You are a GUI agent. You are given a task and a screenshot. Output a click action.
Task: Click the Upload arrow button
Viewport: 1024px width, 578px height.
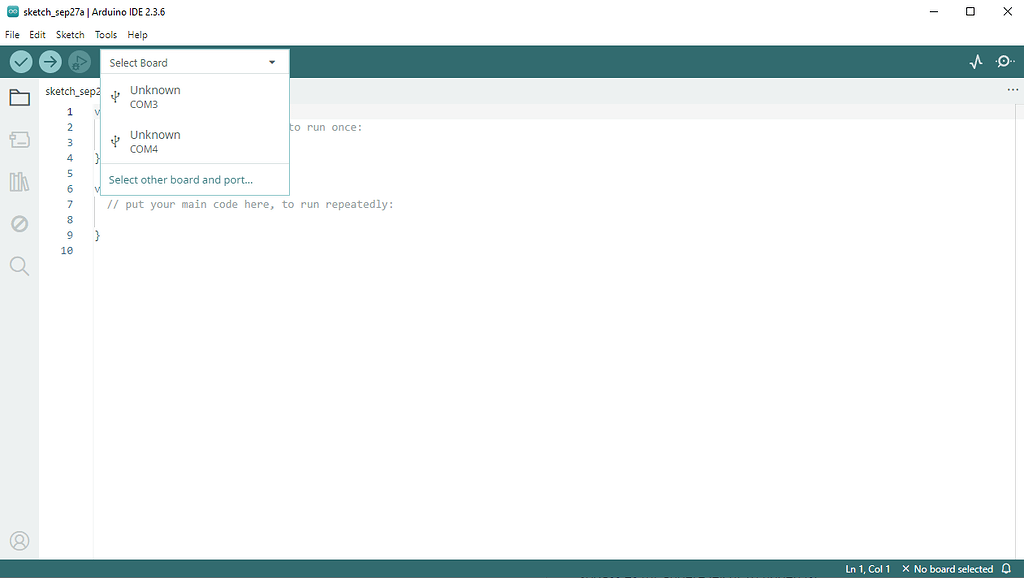pyautogui.click(x=50, y=62)
